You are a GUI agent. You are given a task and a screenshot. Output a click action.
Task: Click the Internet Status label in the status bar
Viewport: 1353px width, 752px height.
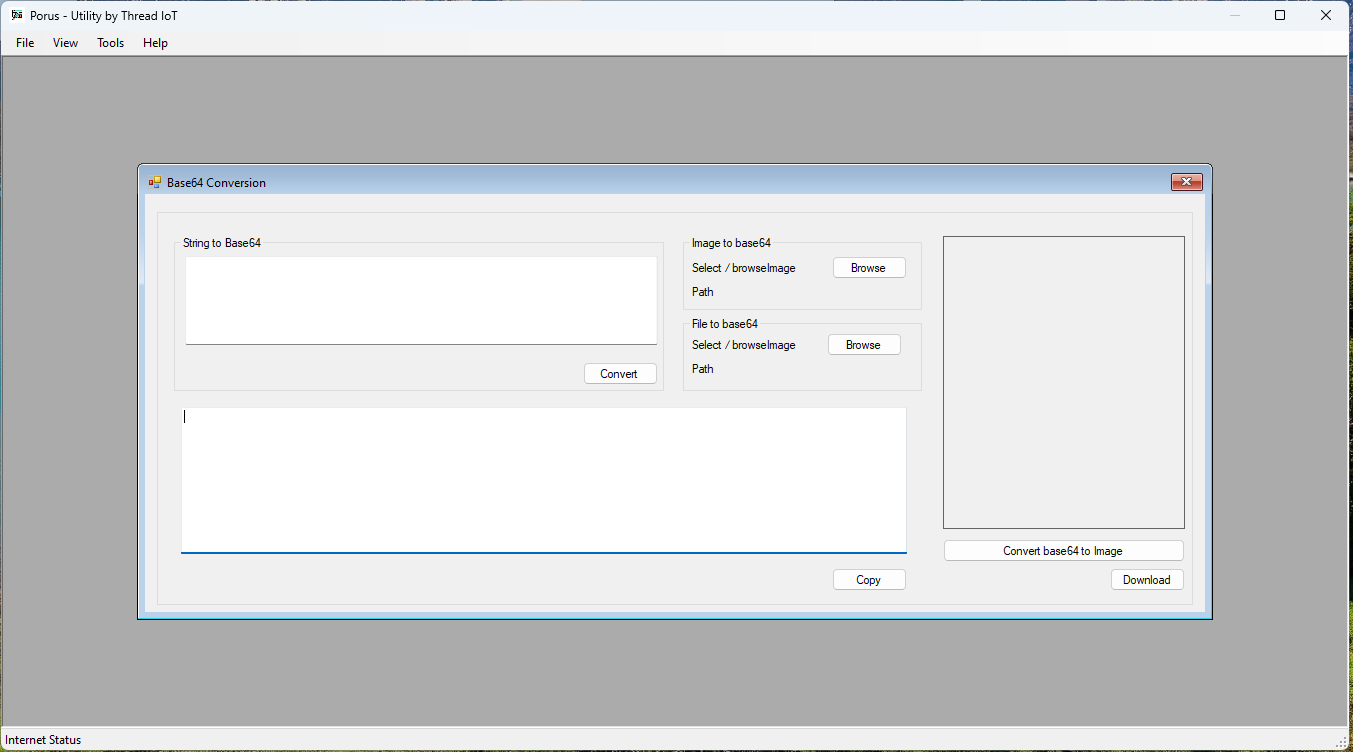click(x=43, y=739)
